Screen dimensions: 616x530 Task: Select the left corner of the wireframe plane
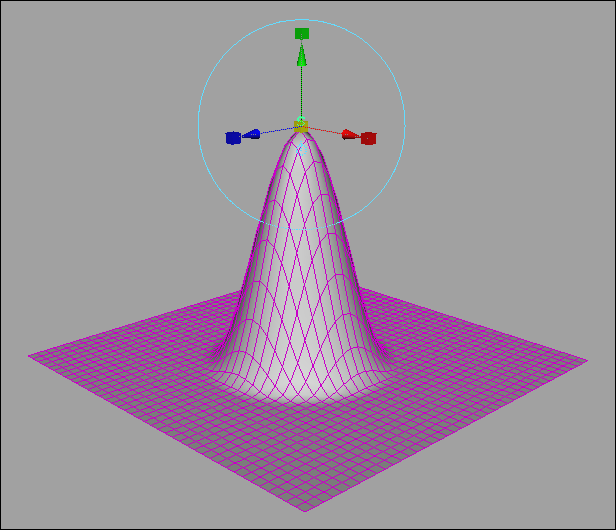pyautogui.click(x=30, y=356)
